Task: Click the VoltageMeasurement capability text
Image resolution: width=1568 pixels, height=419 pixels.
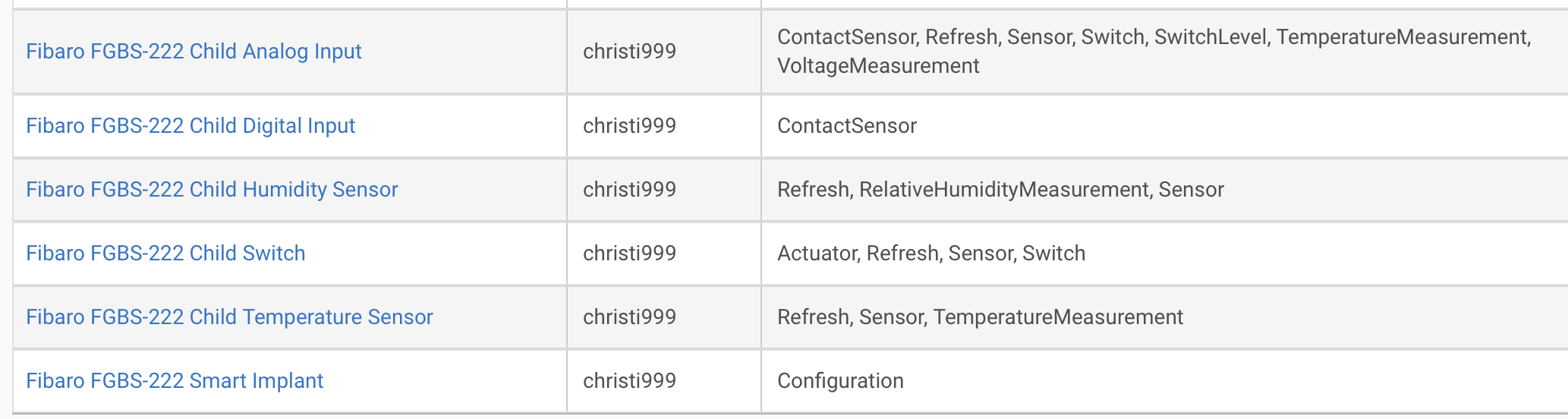Action: [878, 66]
